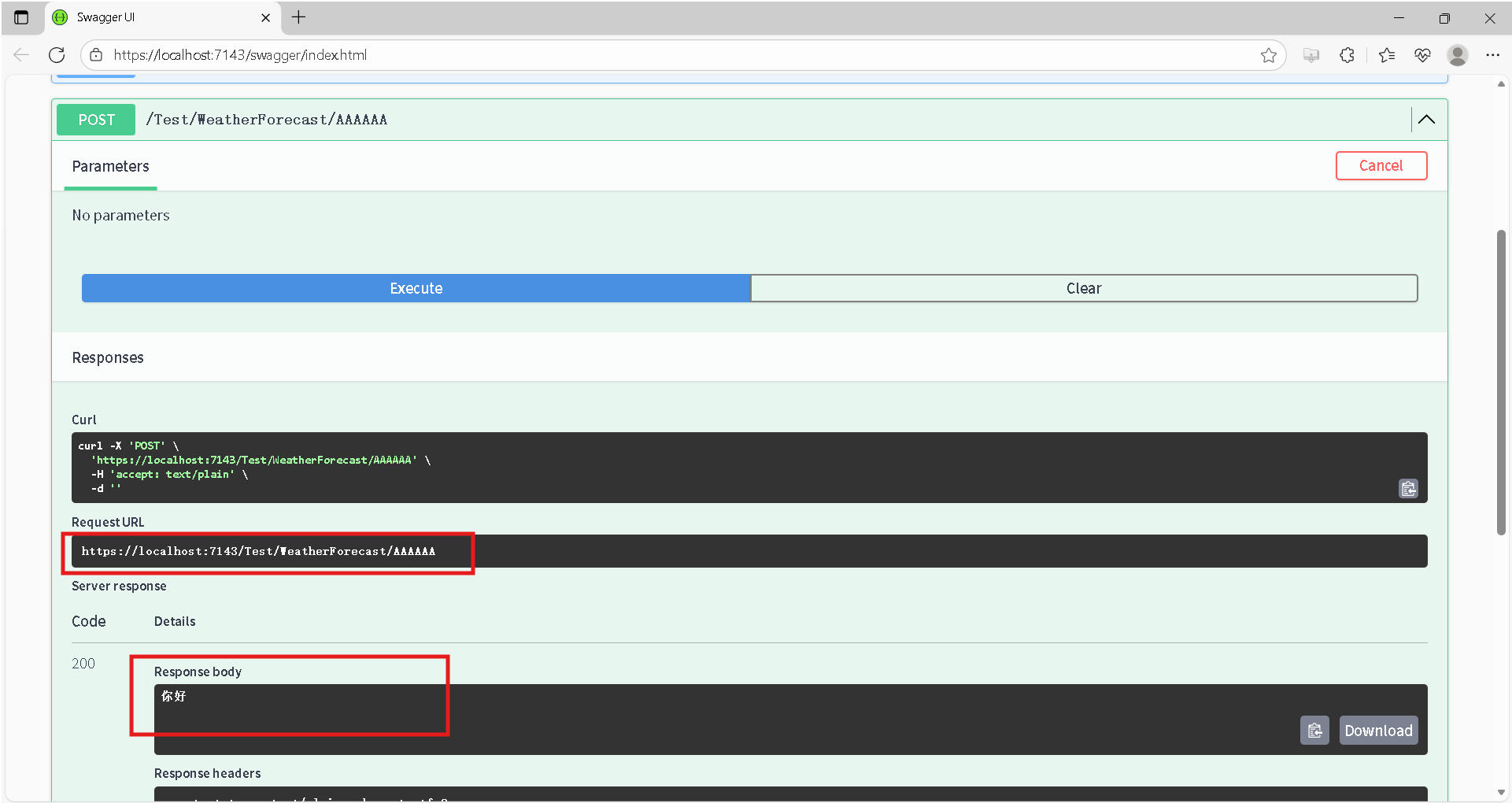The image size is (1512, 803).
Task: Click the Responses section heading
Action: (x=108, y=358)
